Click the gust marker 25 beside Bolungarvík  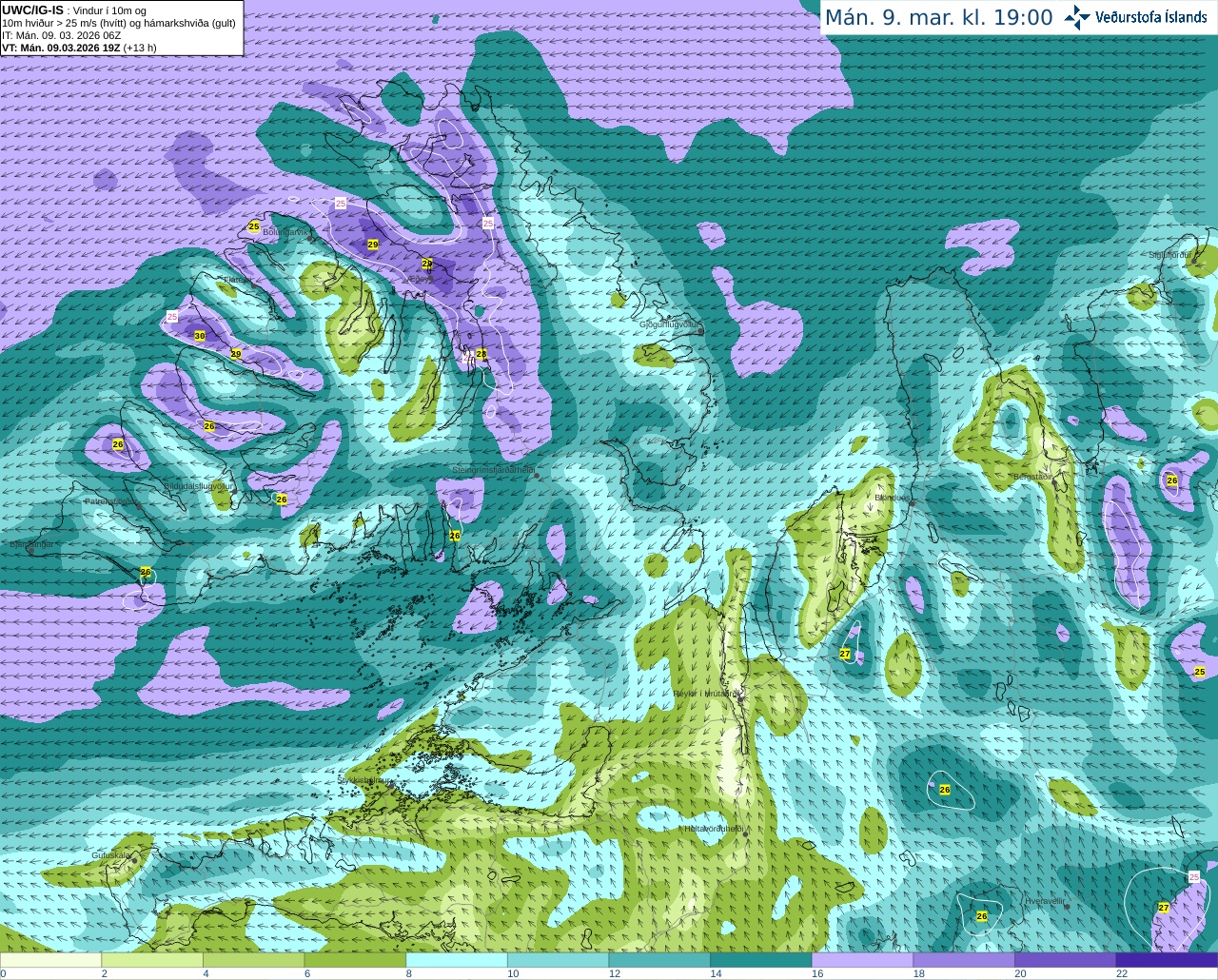tap(254, 226)
